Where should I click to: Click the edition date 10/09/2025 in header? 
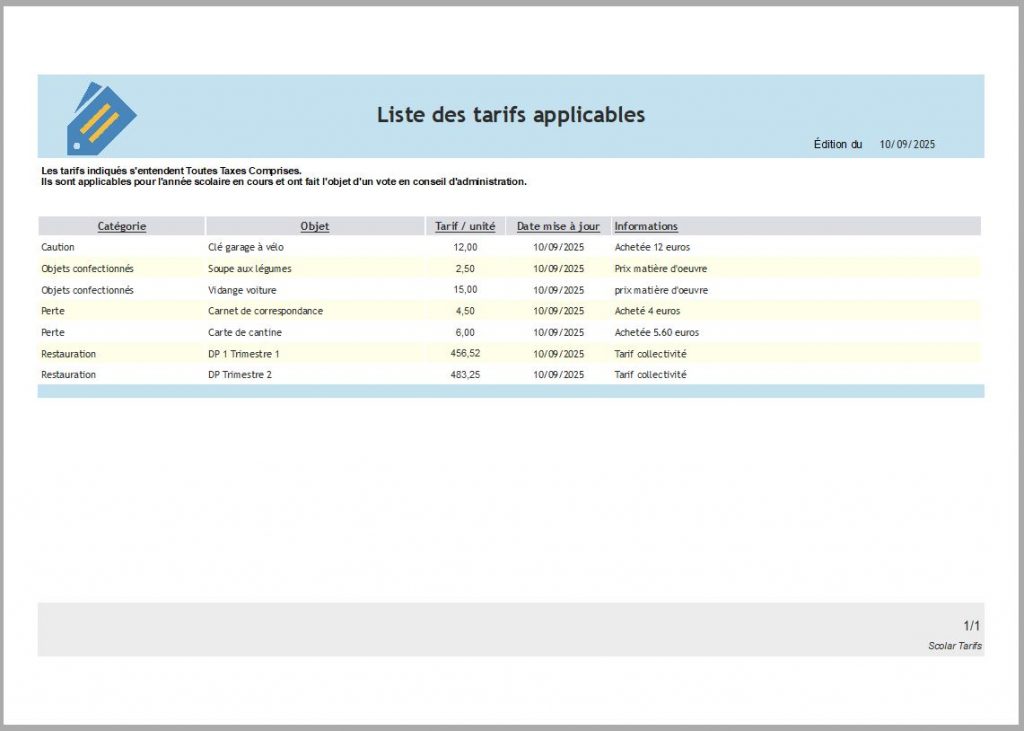point(907,145)
